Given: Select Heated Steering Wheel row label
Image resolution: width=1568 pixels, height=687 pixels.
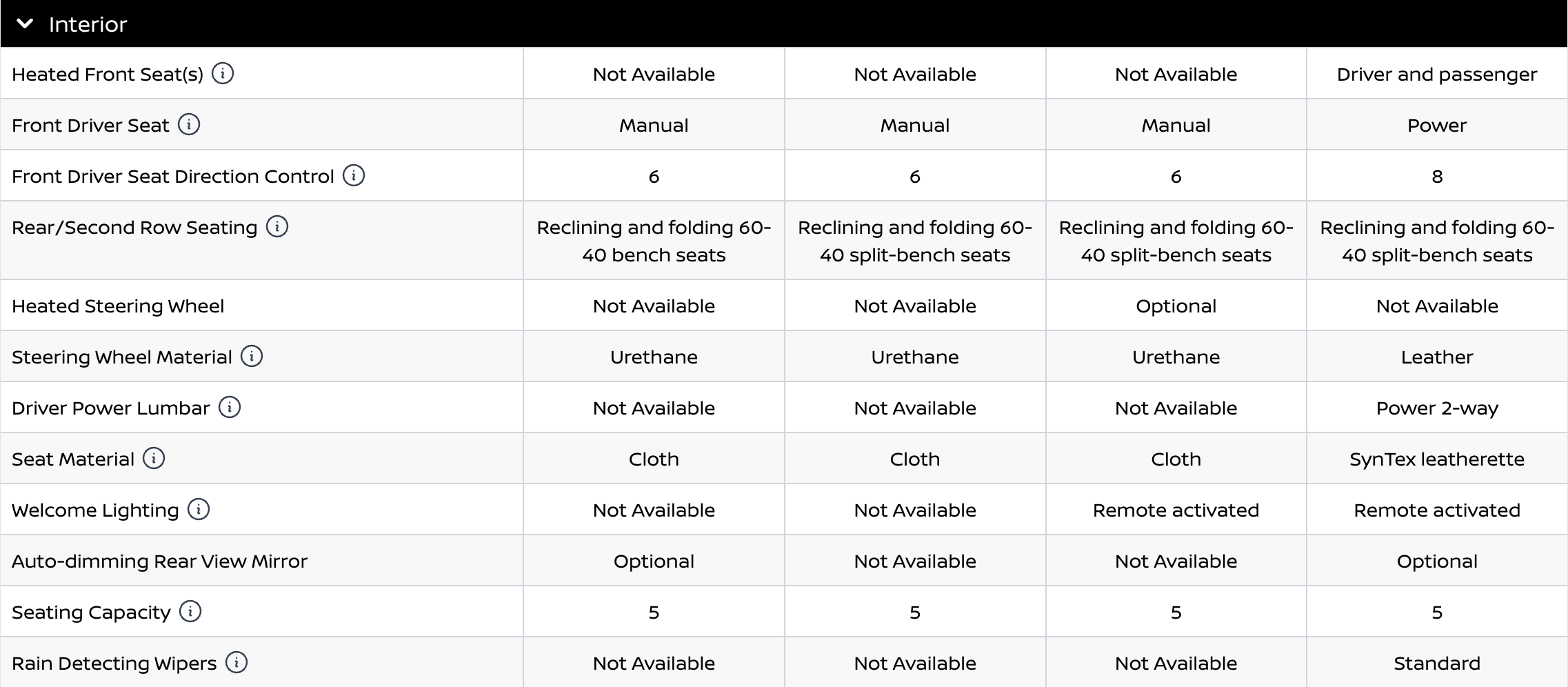Looking at the screenshot, I should pyautogui.click(x=118, y=306).
